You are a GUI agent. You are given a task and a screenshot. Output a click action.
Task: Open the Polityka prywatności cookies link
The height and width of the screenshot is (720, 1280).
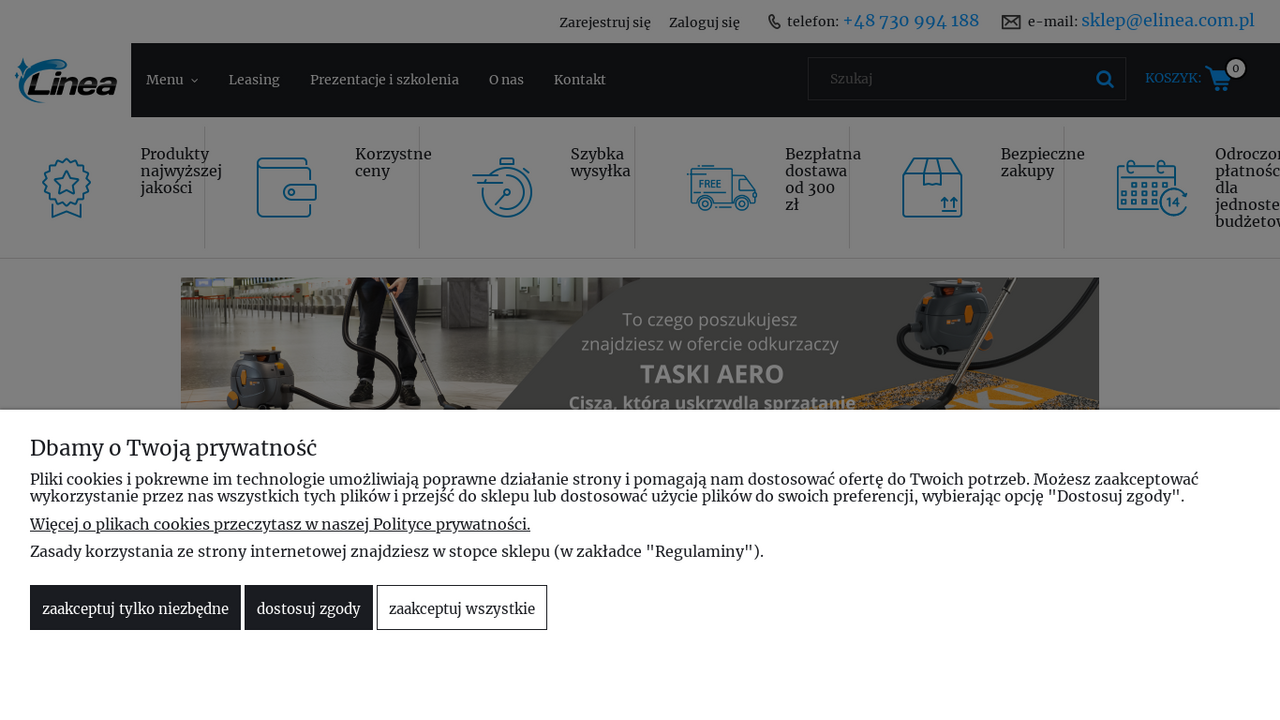tap(280, 524)
